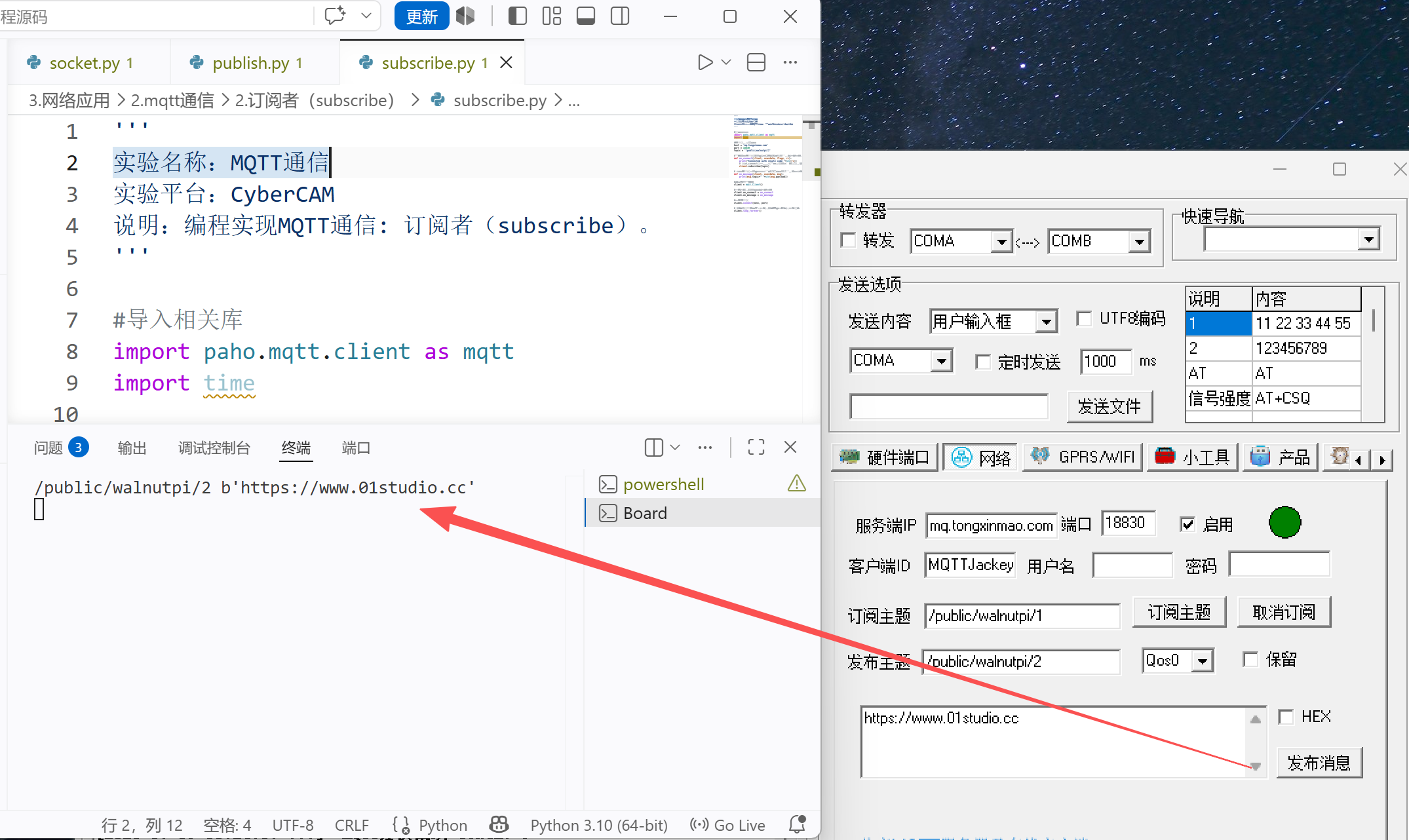This screenshot has width=1409, height=840.
Task: Change file encoding UTF-8 in status bar
Action: [293, 825]
